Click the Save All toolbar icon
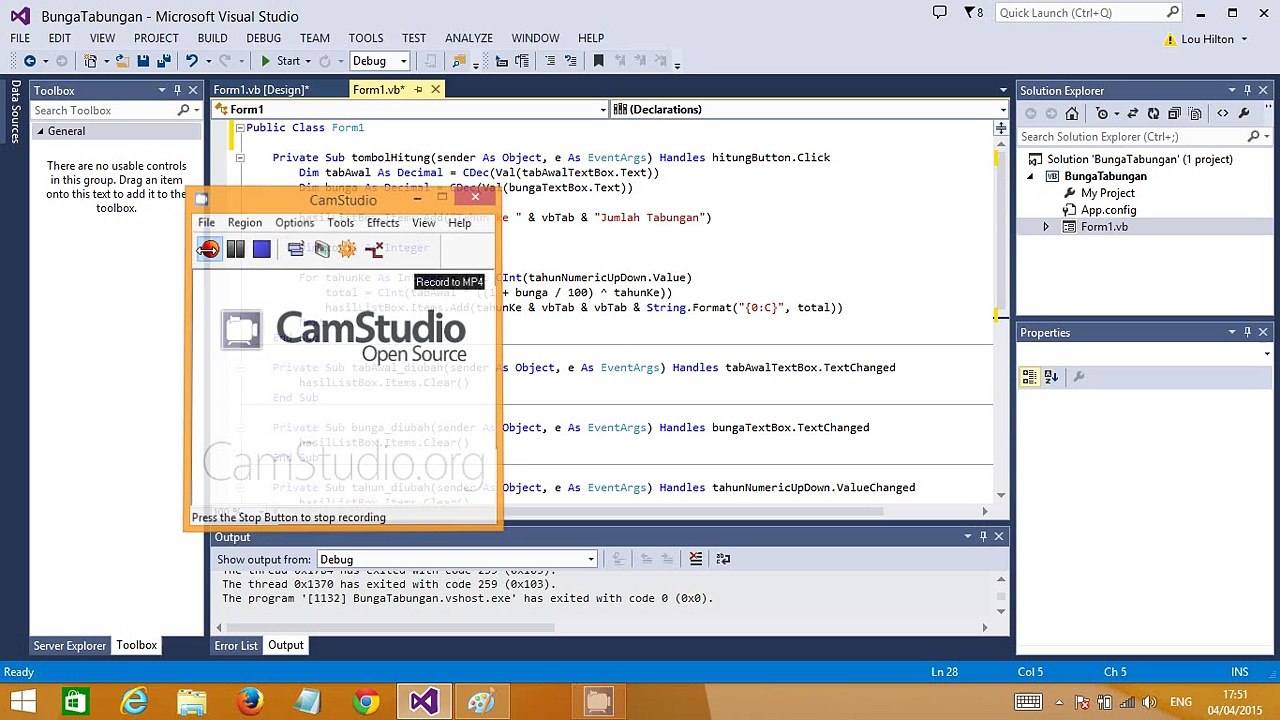Screen dimensions: 1280x720 164,61
